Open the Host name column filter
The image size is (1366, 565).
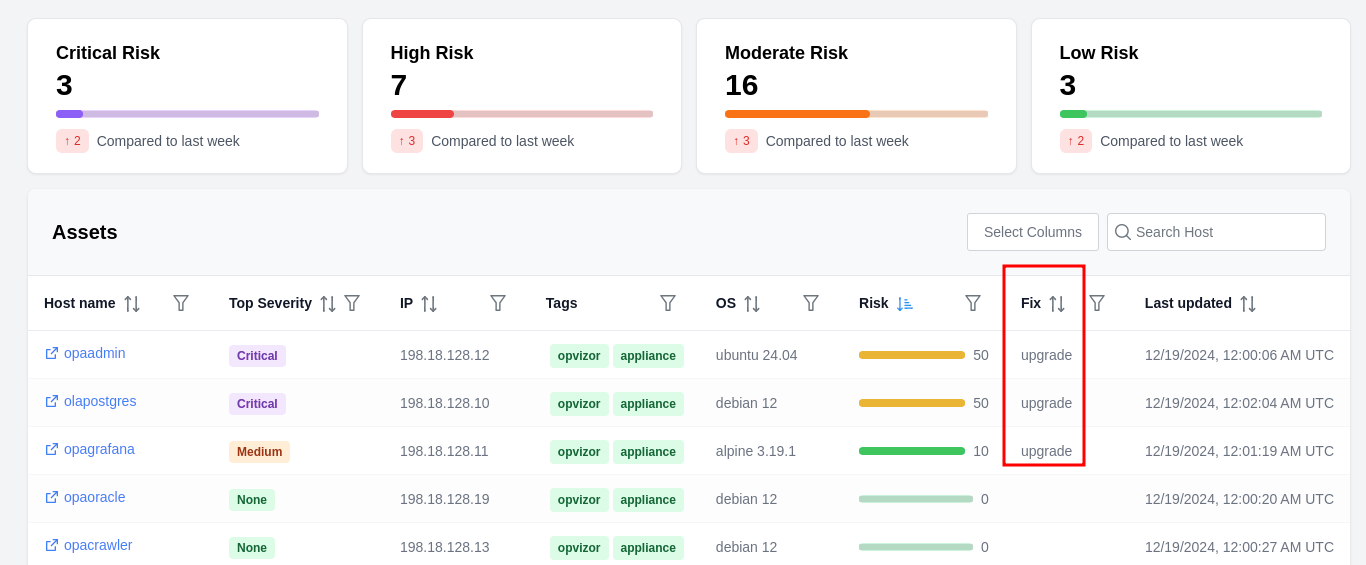pyautogui.click(x=181, y=303)
